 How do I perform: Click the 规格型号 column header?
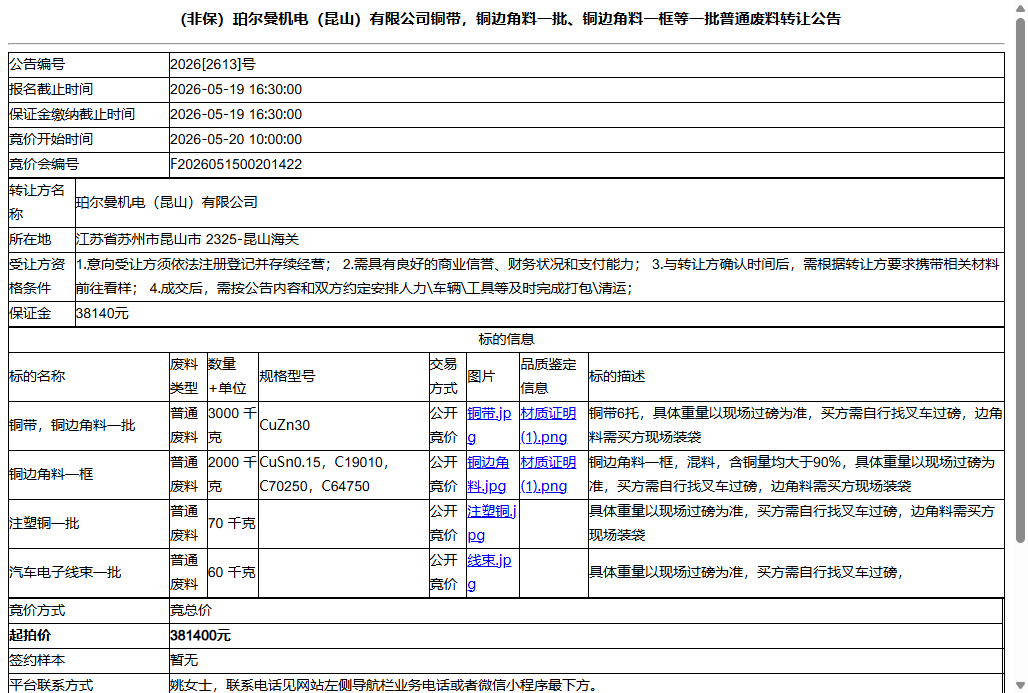click(287, 376)
